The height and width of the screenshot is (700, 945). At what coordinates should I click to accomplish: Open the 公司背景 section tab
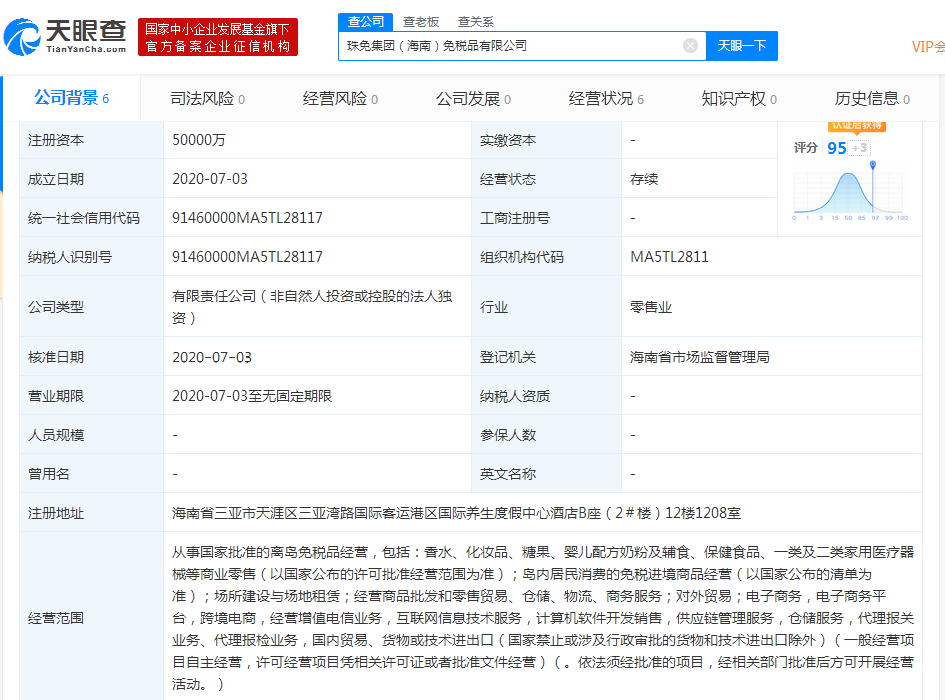(72, 98)
